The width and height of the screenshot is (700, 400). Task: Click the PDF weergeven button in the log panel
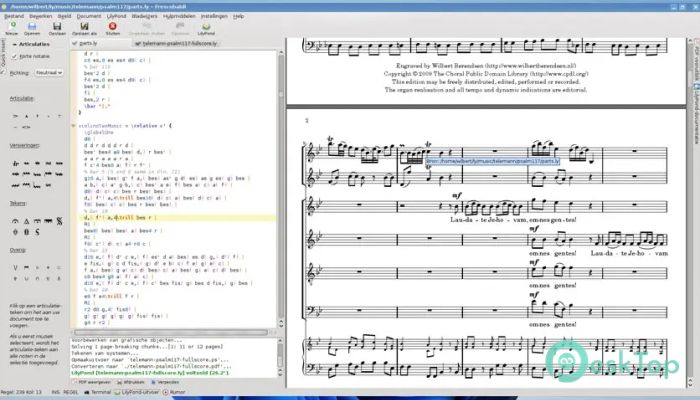[91, 382]
